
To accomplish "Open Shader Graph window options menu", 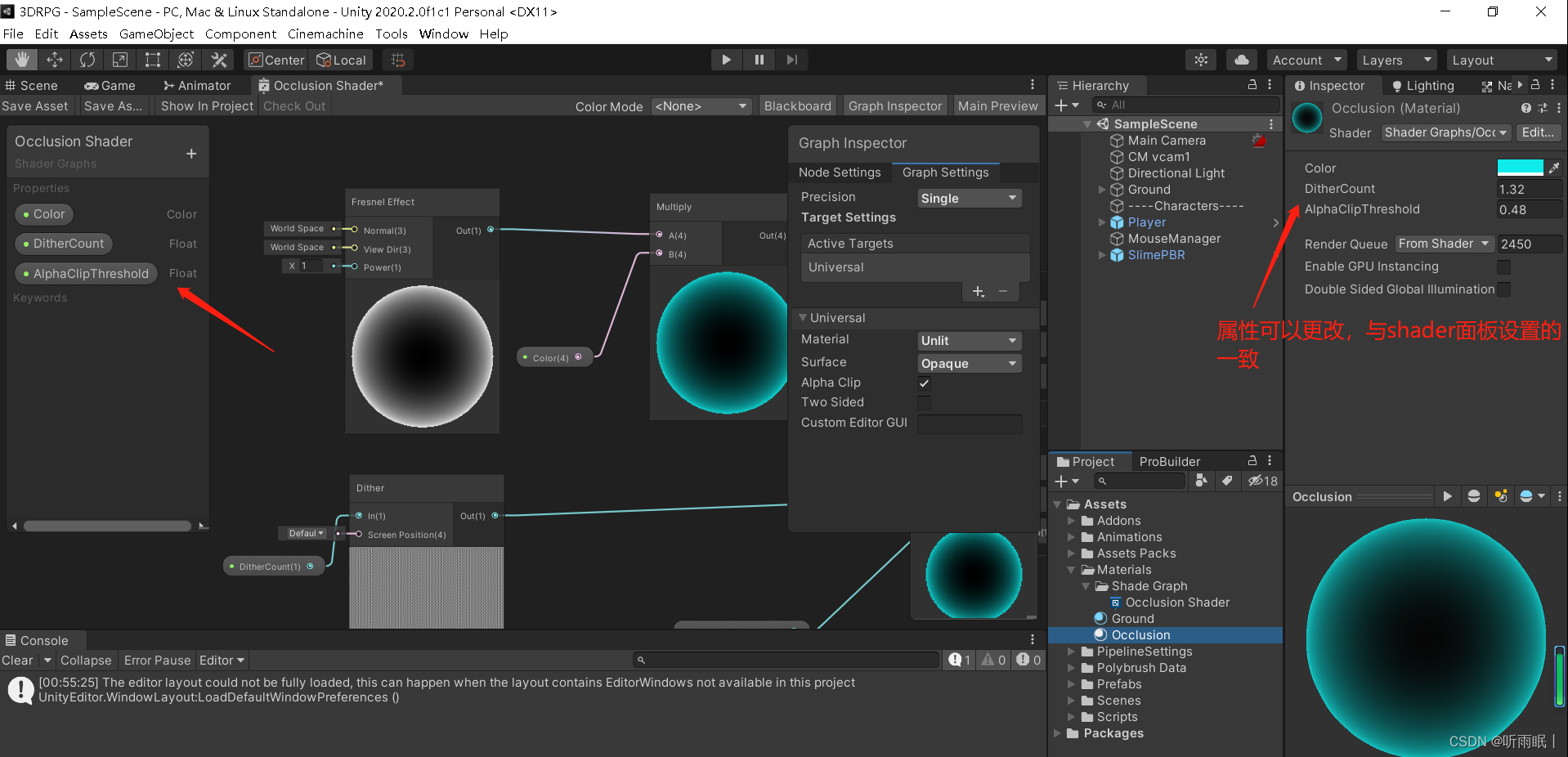I will 1033,85.
